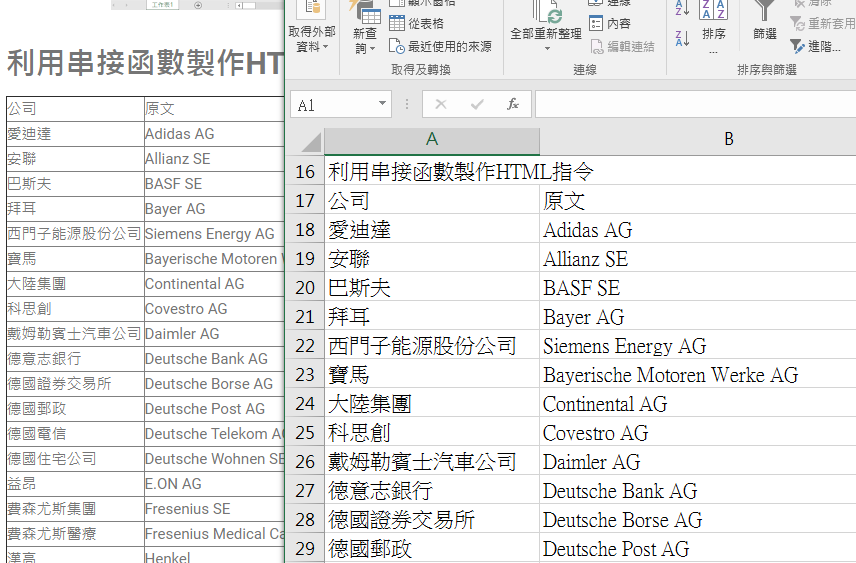Select Excel cell Deutsche Post AG in row 29
Image resolution: width=856 pixels, height=563 pixels.
click(698, 548)
